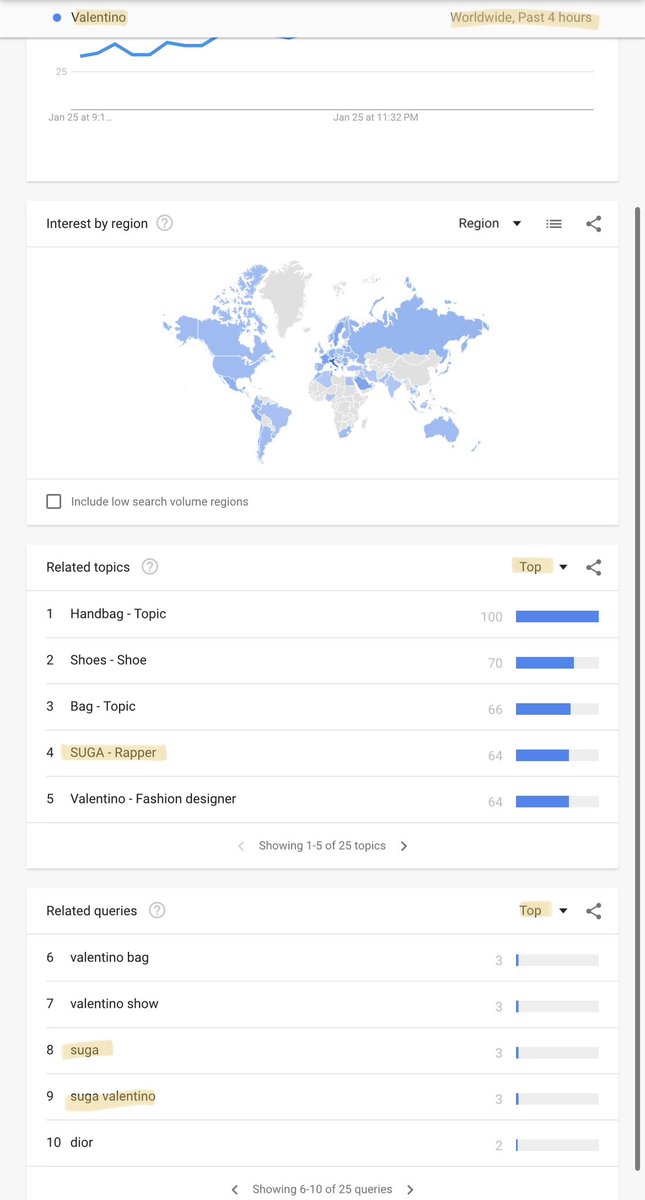The width and height of the screenshot is (645, 1200).
Task: Open Related topics Top dropdown
Action: 543,567
